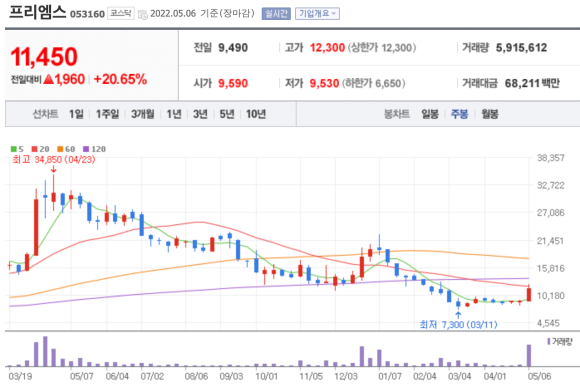Select the 3개월 line chart tab

(142, 114)
